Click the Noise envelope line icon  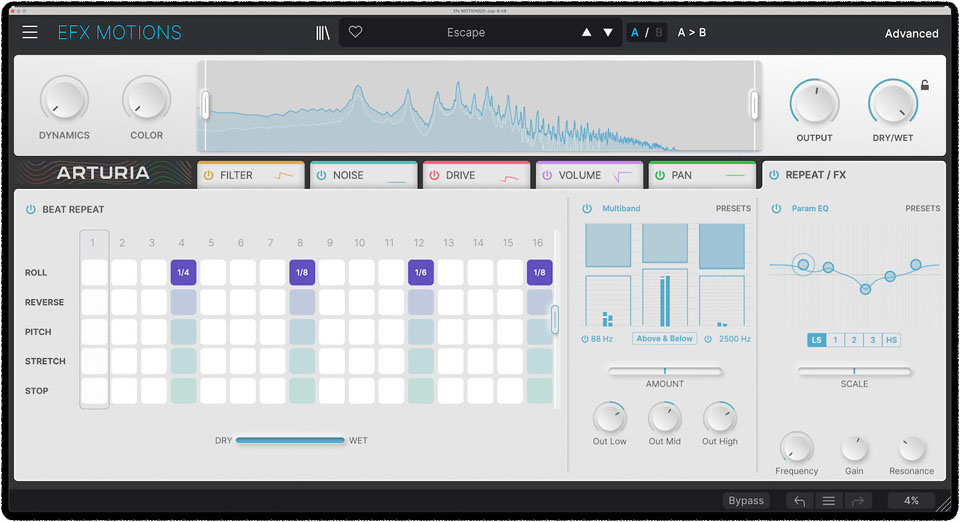397,181
